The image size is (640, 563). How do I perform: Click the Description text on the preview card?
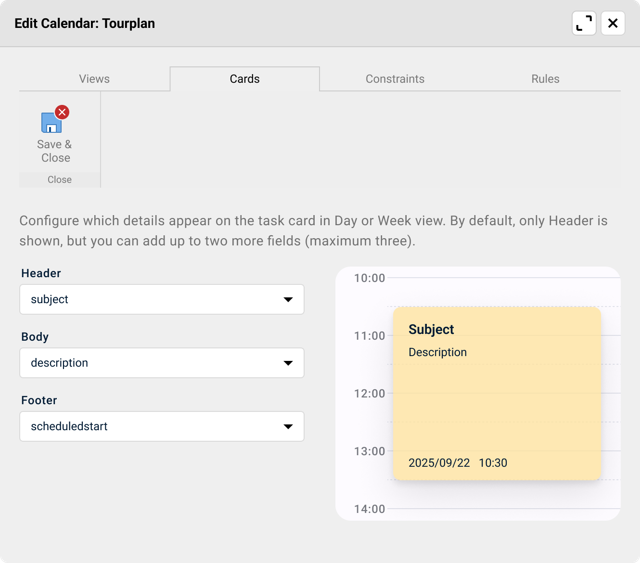click(x=437, y=352)
